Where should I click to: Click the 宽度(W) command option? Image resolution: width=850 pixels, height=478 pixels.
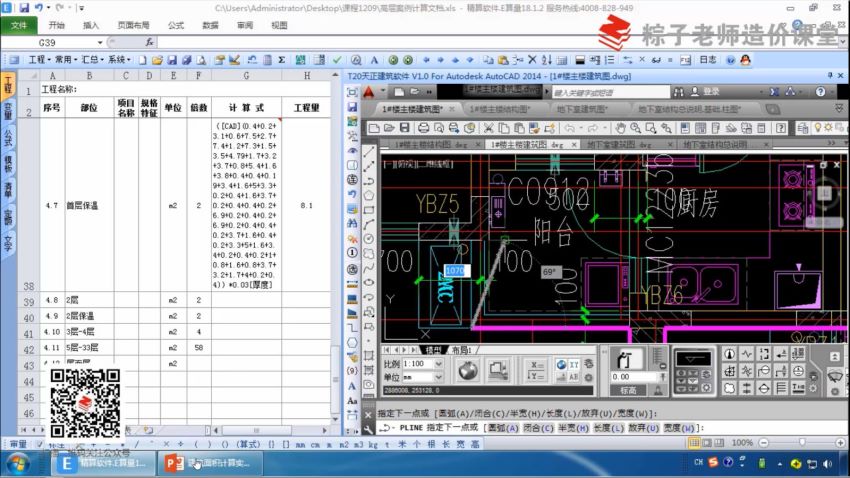click(679, 428)
